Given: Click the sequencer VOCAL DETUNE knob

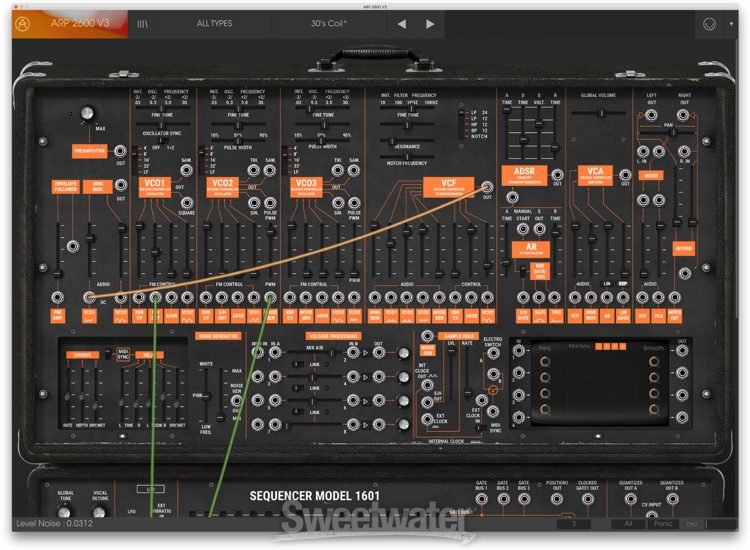Looking at the screenshot, I should [99, 513].
